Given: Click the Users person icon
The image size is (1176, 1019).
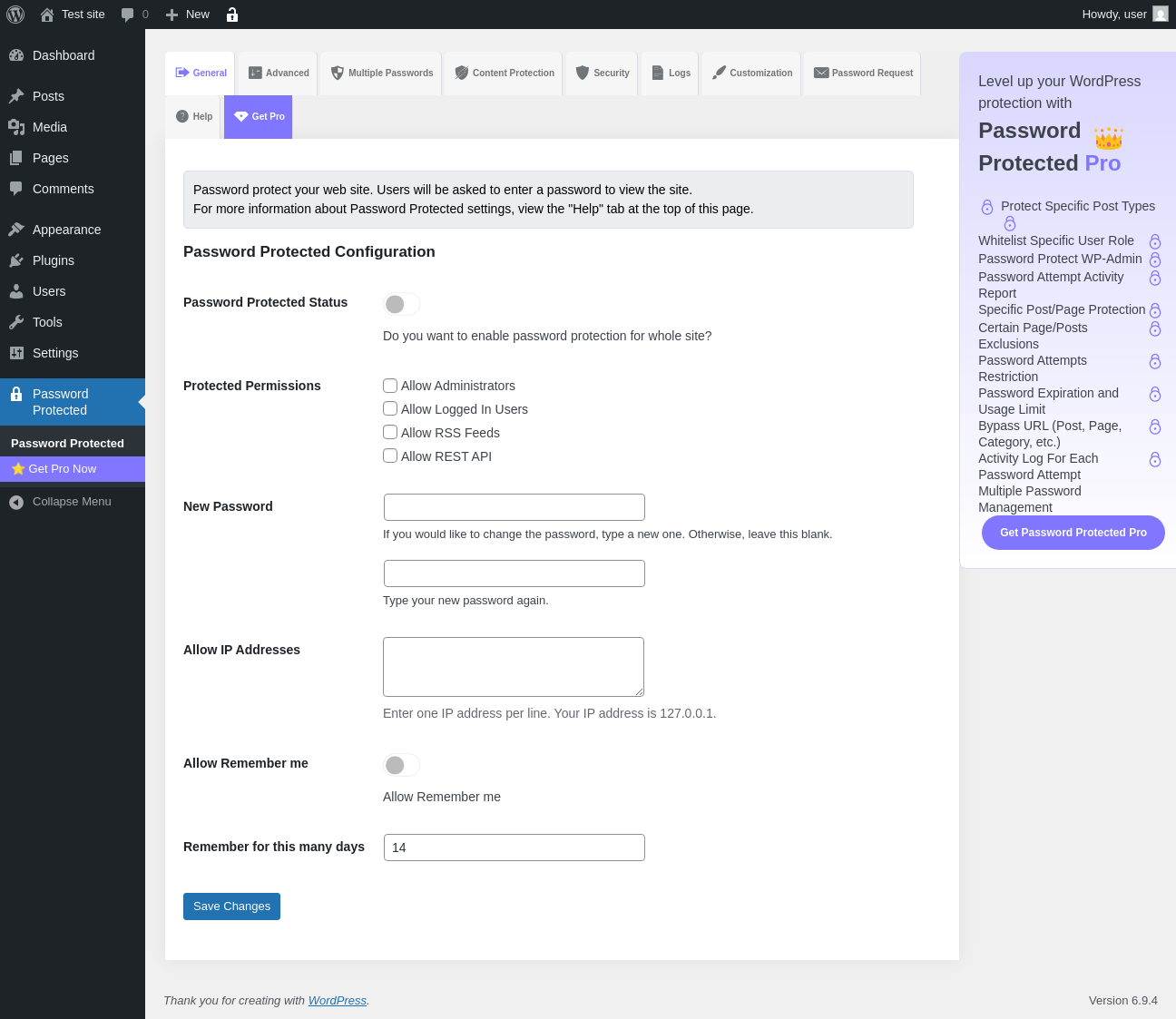Looking at the screenshot, I should tap(16, 291).
